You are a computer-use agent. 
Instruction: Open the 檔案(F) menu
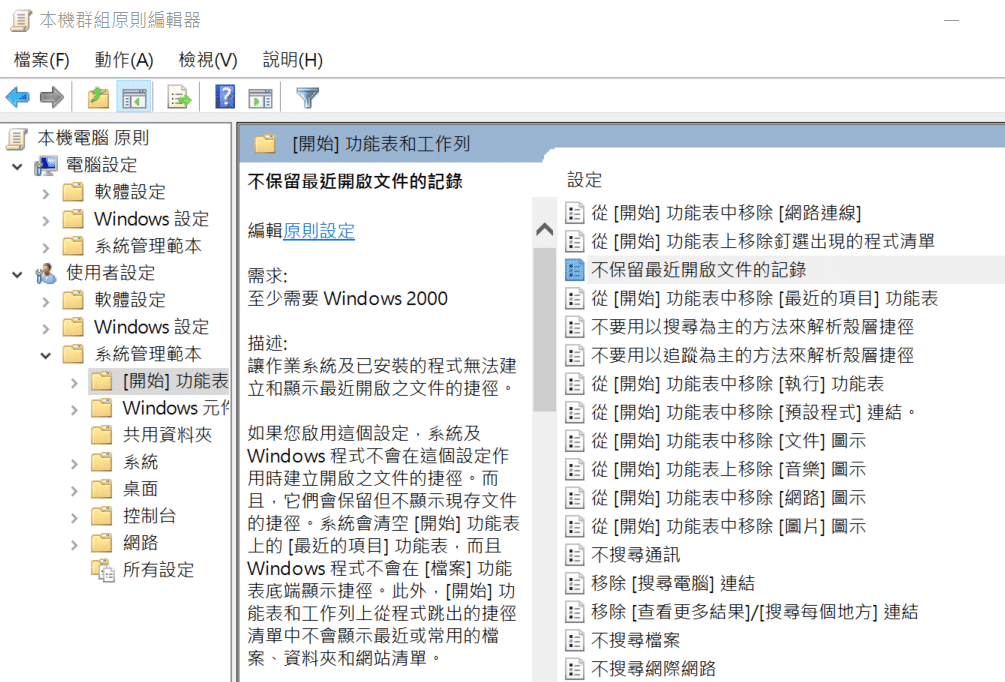41,60
